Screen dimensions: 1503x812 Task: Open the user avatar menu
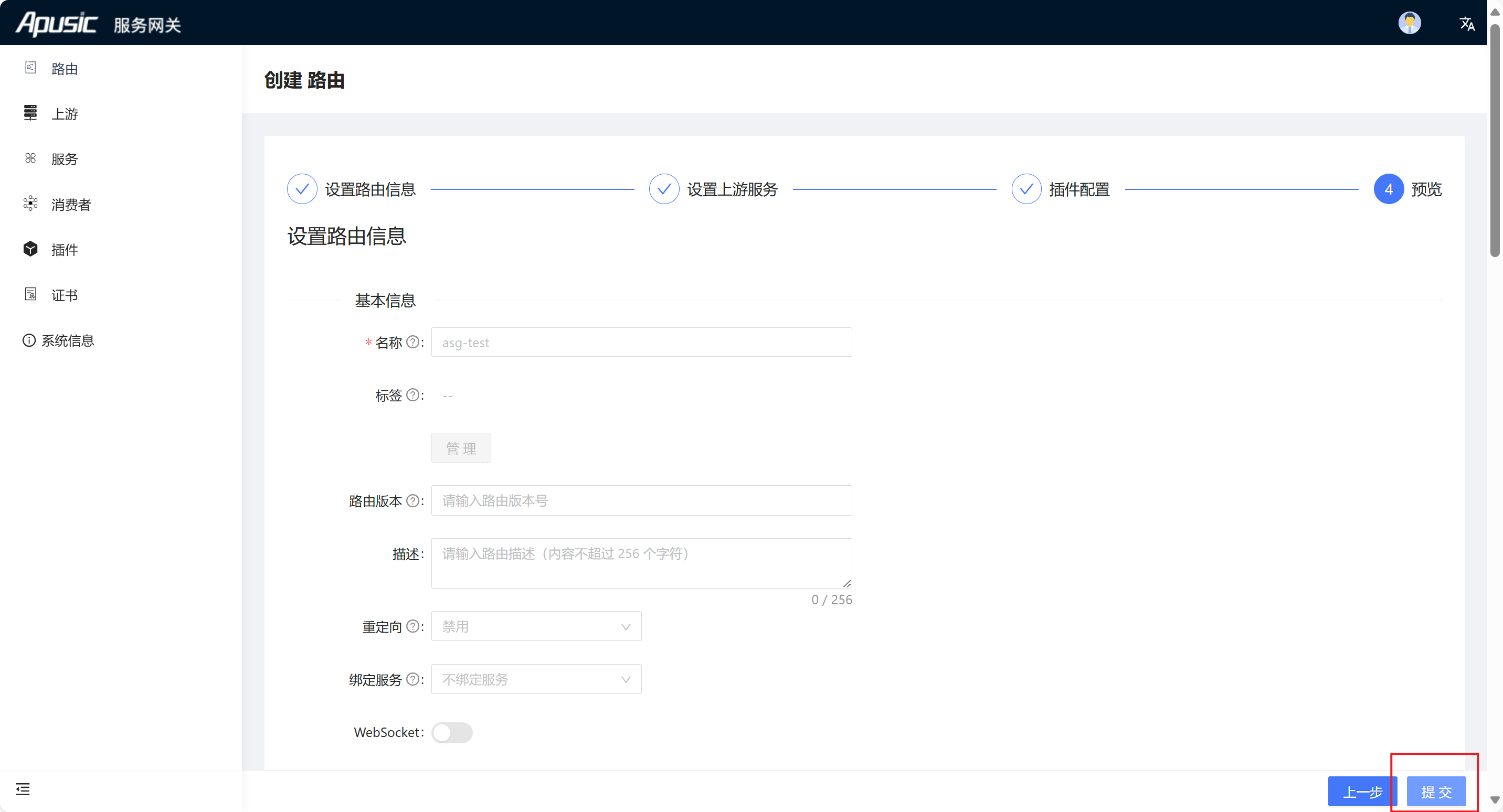[x=1409, y=23]
